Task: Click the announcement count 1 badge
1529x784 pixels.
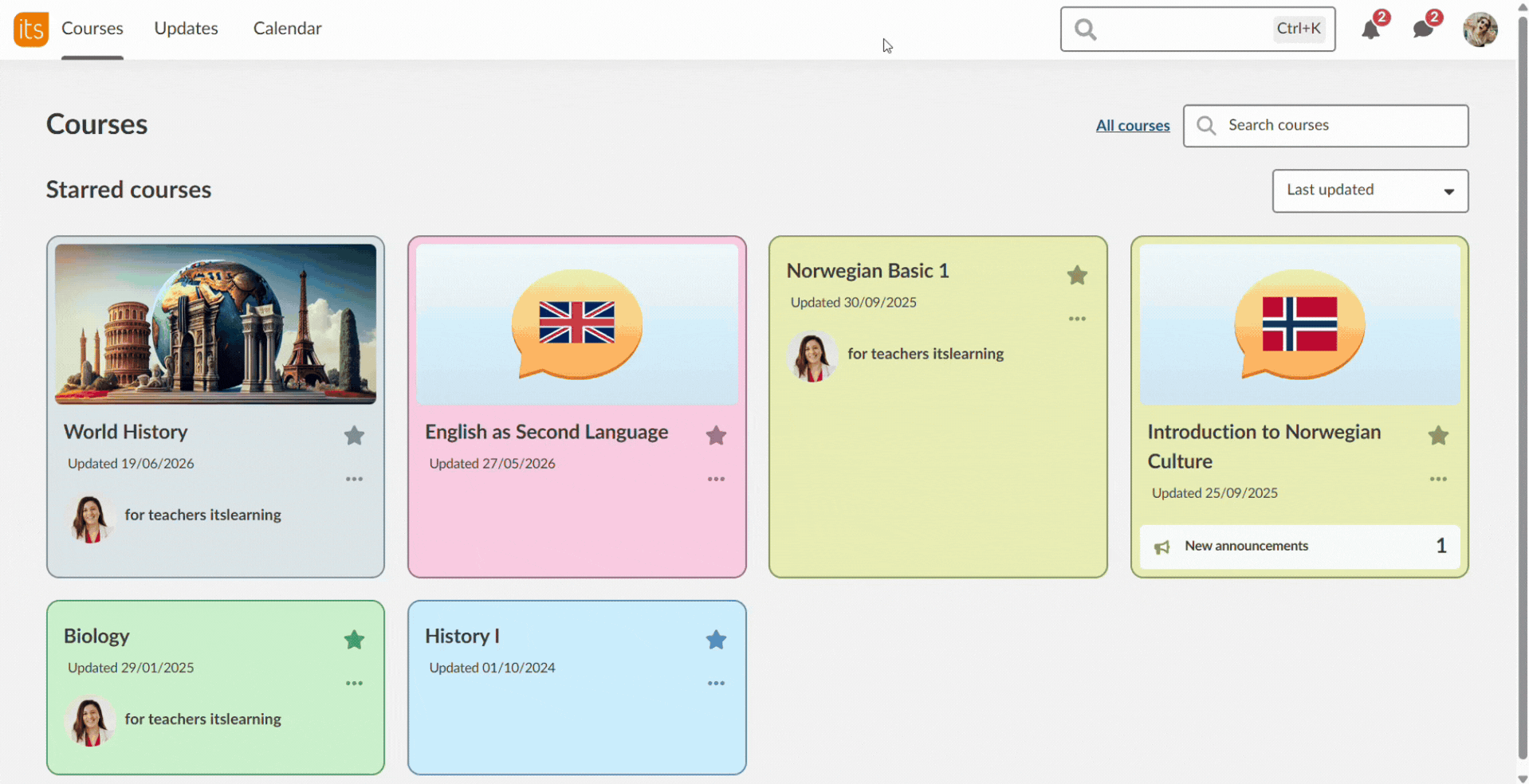Action: (1441, 546)
